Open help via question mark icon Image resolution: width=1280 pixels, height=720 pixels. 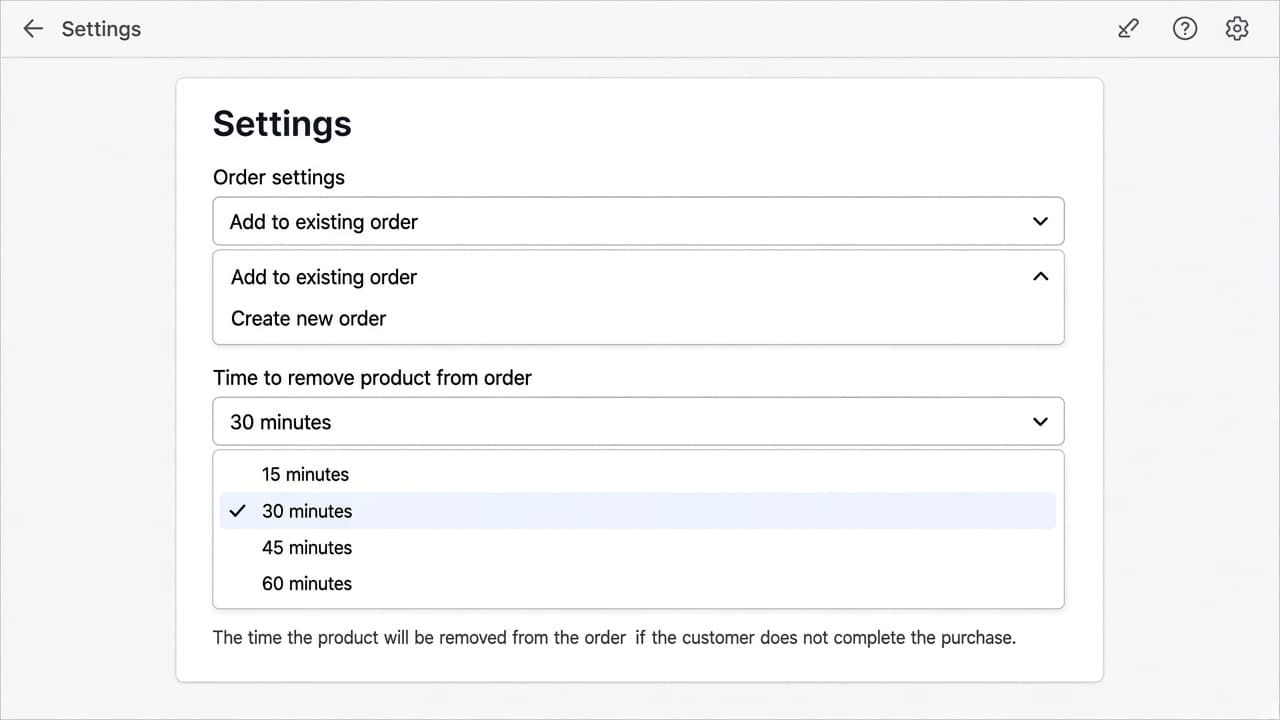1184,29
